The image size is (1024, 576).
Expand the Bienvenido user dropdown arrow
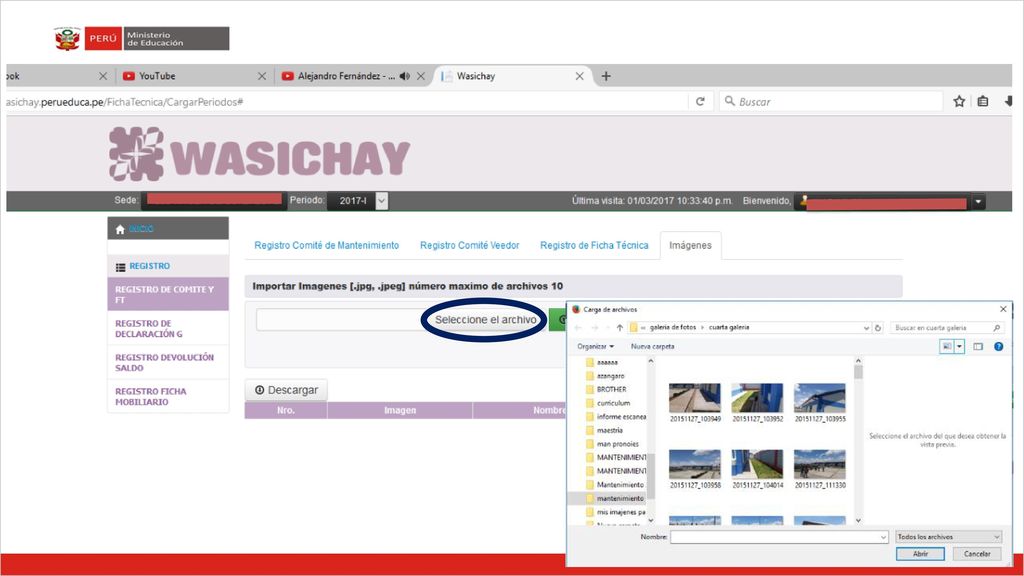click(x=978, y=202)
